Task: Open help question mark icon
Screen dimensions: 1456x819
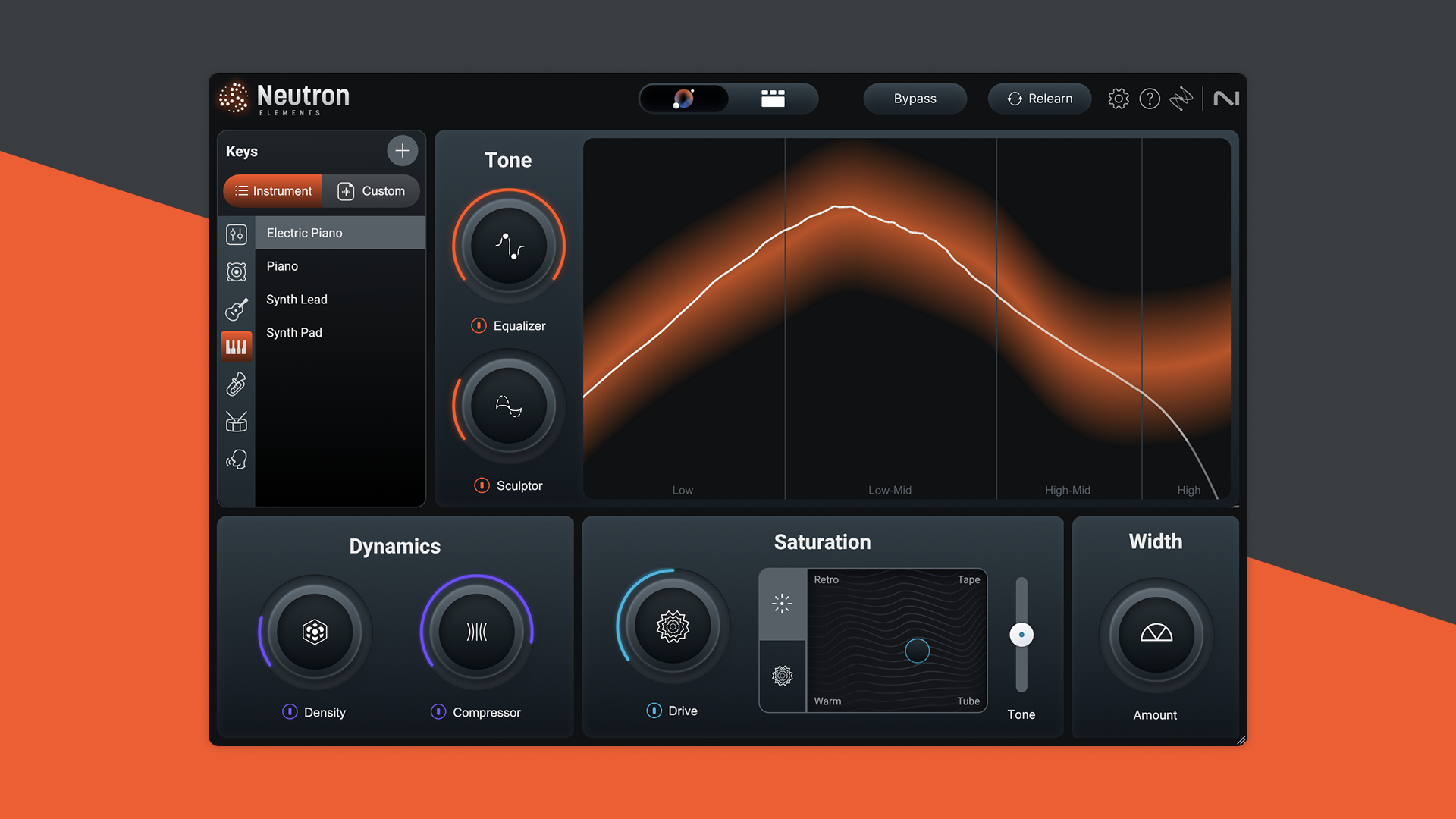Action: [1150, 99]
